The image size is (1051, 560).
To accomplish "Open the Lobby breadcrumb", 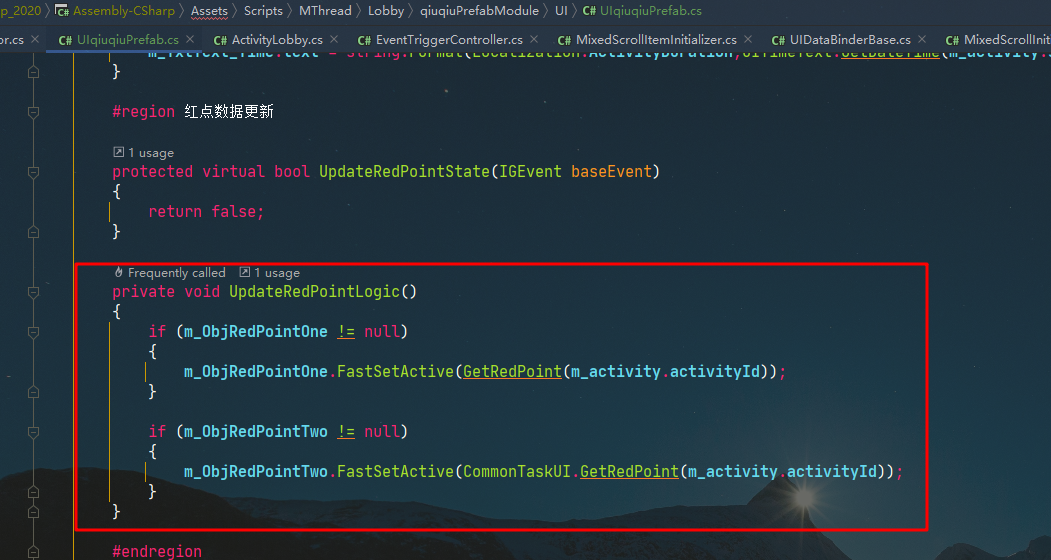I will 386,11.
